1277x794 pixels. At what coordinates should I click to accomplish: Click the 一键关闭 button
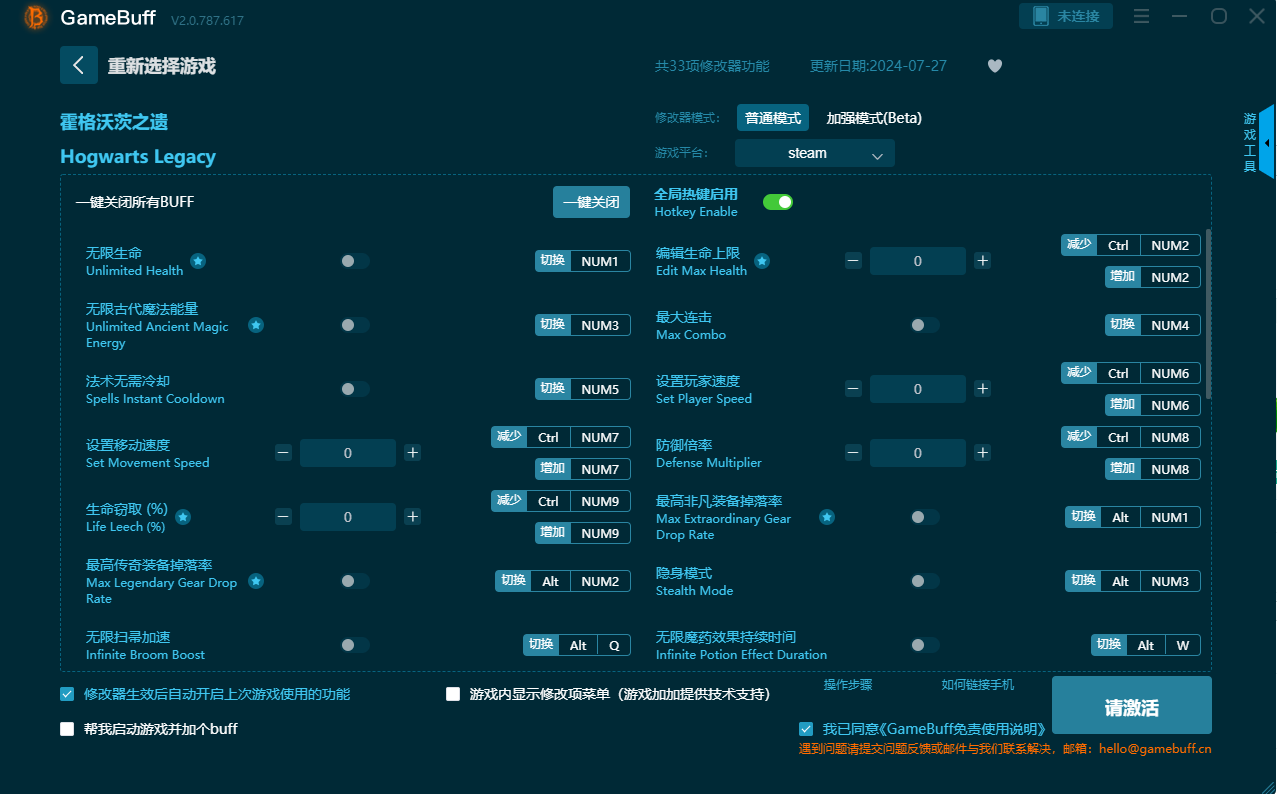point(592,202)
